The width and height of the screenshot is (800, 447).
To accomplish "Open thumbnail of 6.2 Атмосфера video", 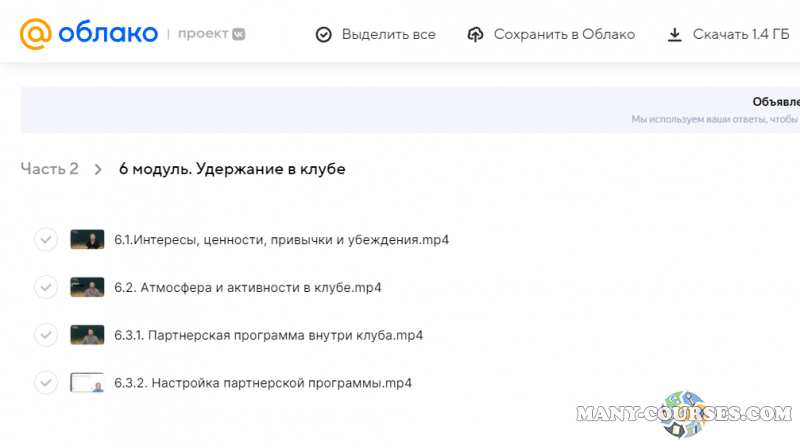I will [87, 287].
